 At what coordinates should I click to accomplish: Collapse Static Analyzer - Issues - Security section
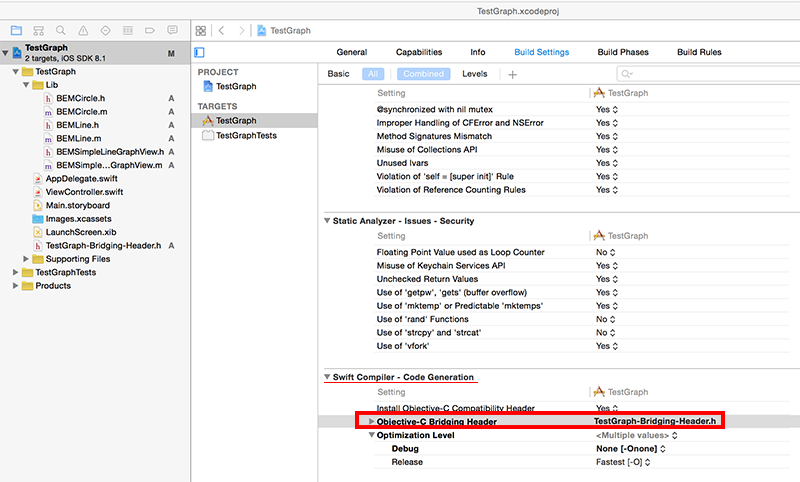(x=327, y=221)
